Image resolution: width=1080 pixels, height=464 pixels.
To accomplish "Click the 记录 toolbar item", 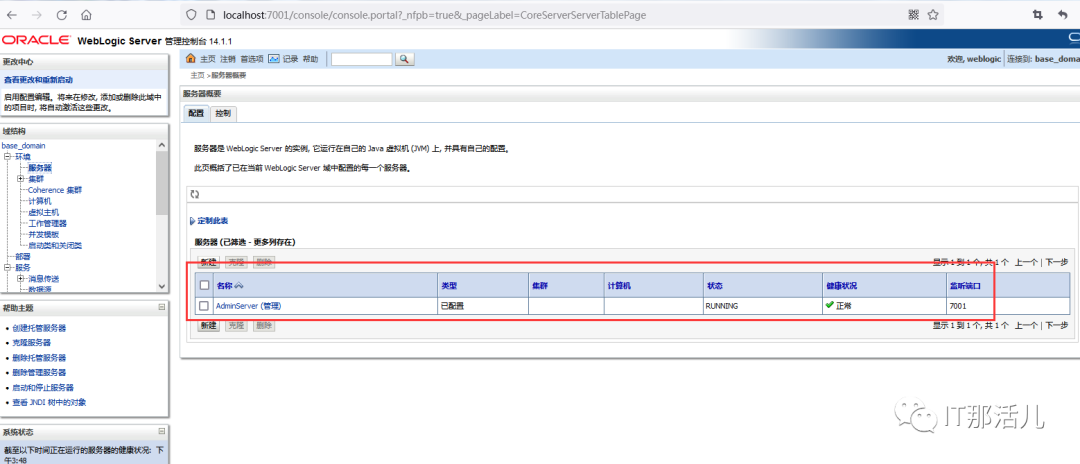I will point(291,59).
